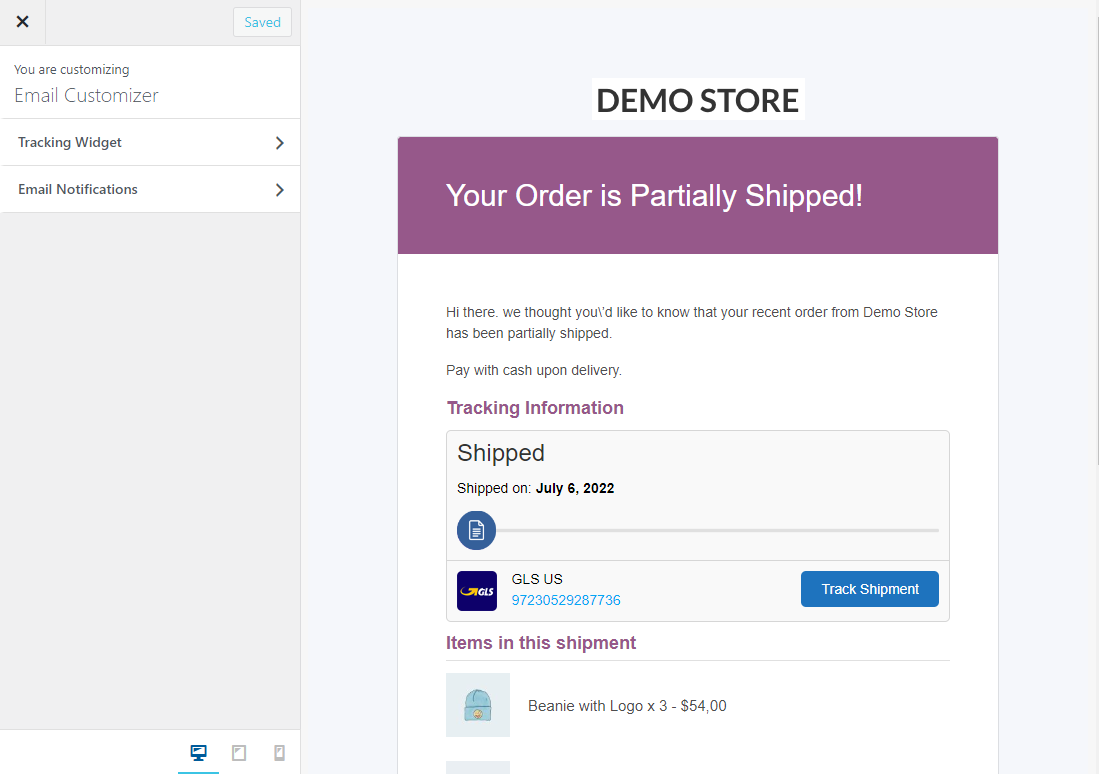Click the GLS carrier logo
This screenshot has width=1099, height=774.
pyautogui.click(x=477, y=590)
